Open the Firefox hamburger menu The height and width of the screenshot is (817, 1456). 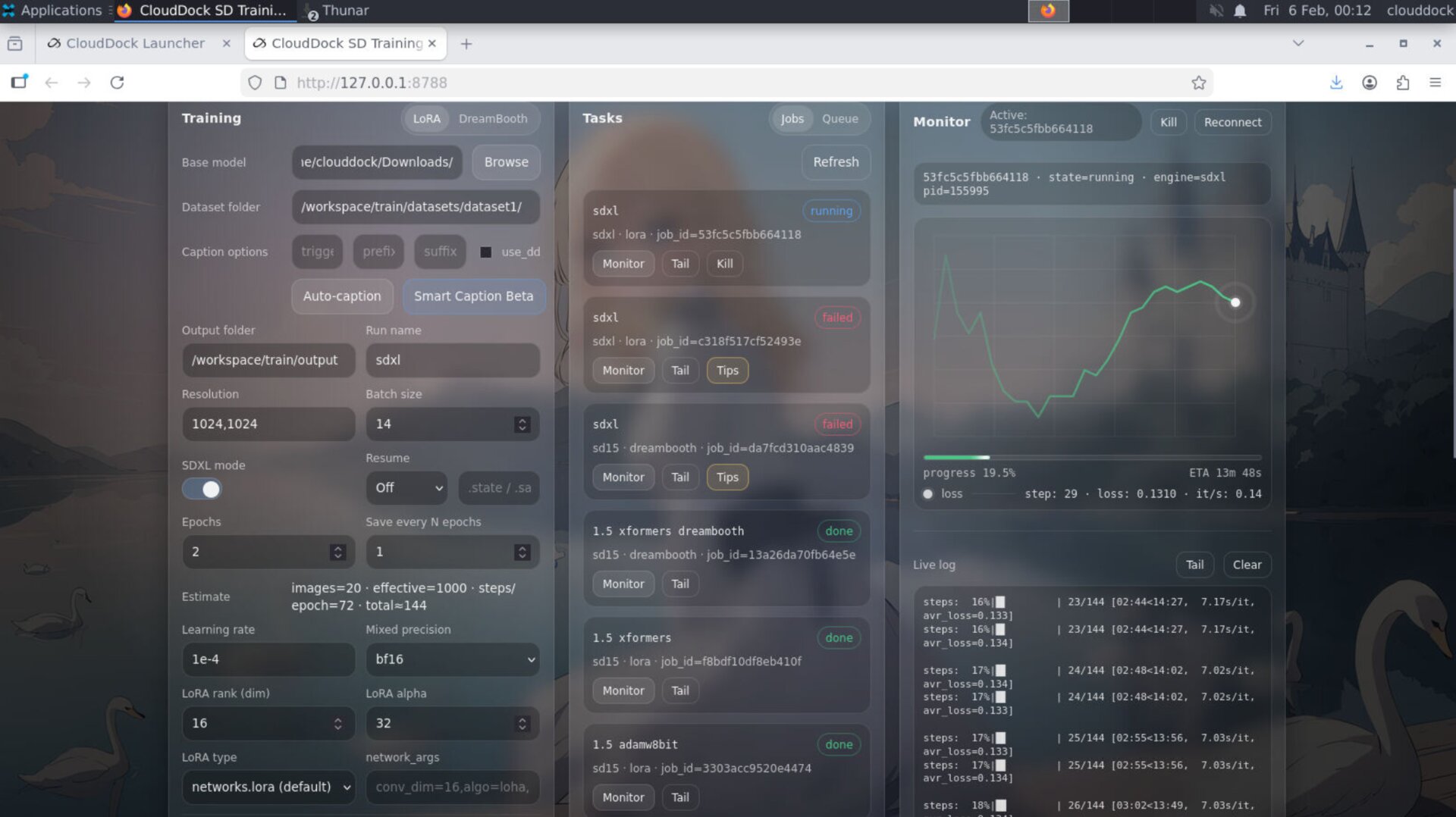pyautogui.click(x=1435, y=83)
